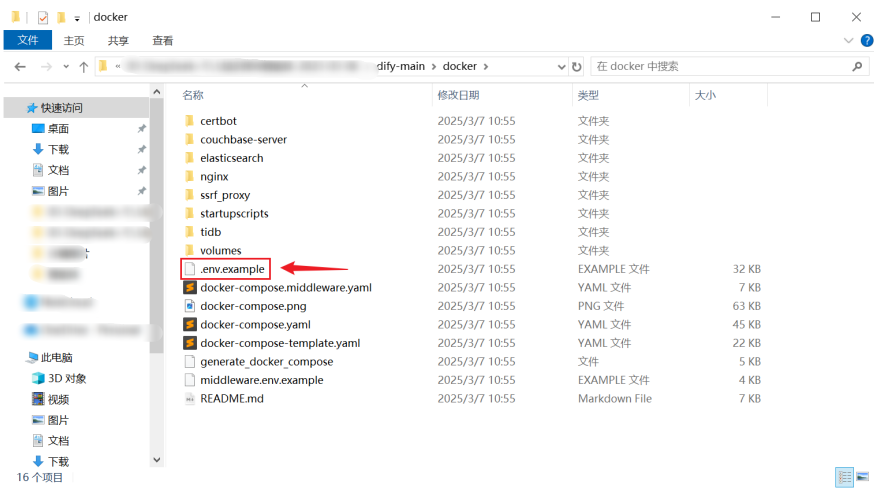Select generate_docker_compose file icon
Image resolution: width=874 pixels, height=492 pixels.
190,362
